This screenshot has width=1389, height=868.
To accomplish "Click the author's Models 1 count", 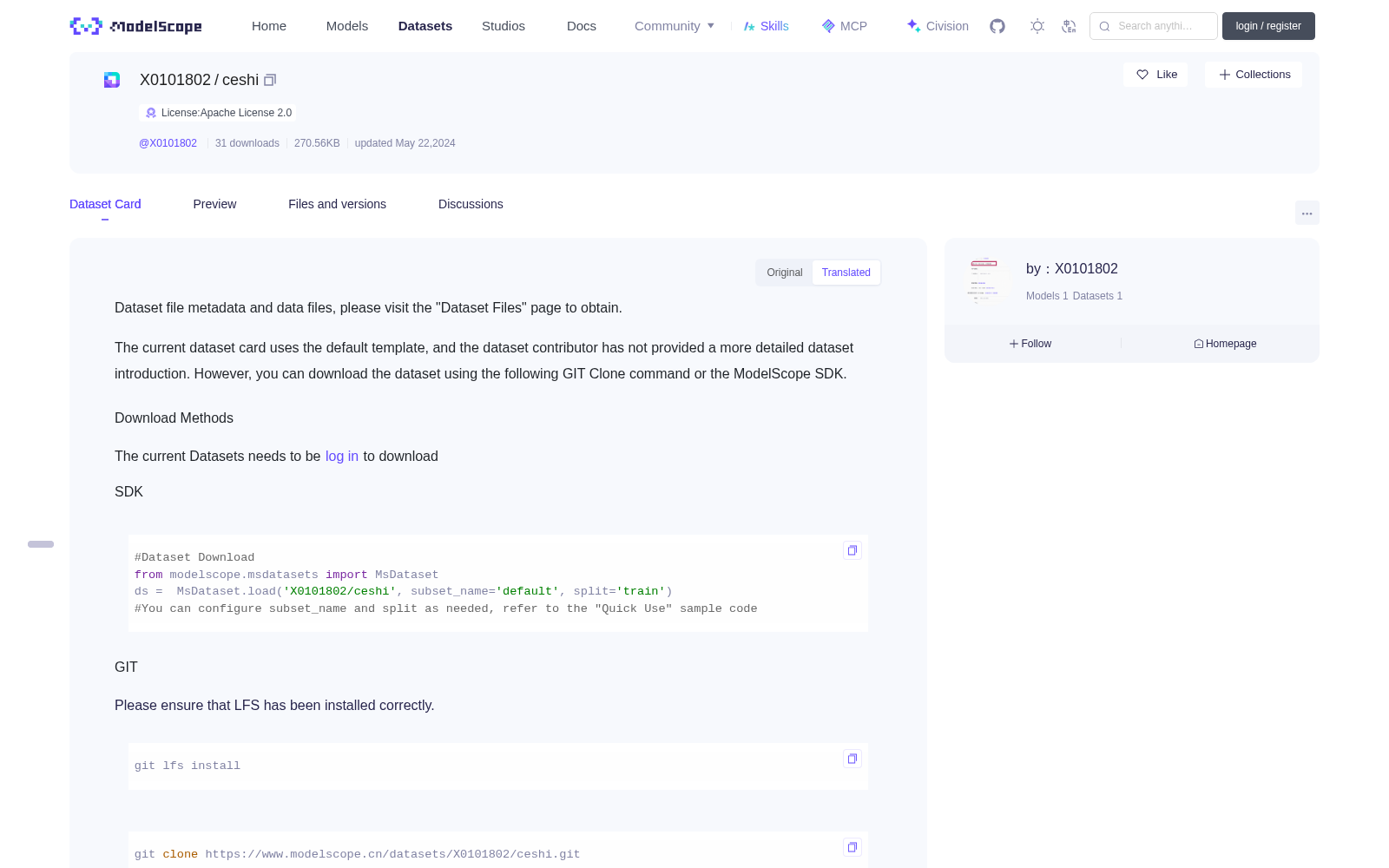I will [1047, 296].
